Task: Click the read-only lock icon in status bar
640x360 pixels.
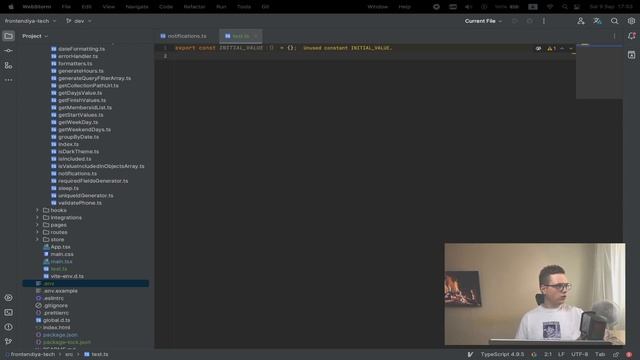Action: point(616,354)
